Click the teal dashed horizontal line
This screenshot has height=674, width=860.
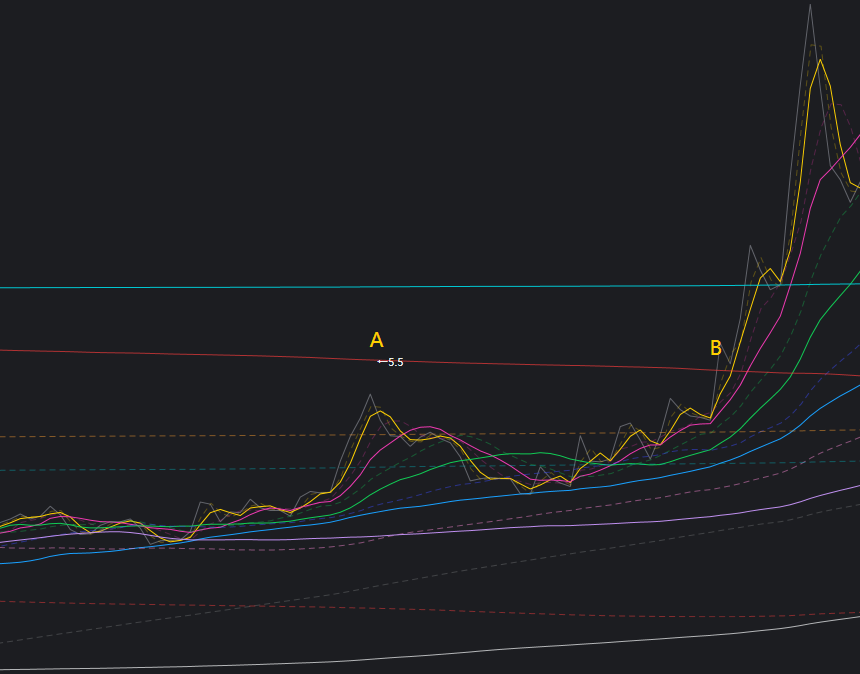click(200, 469)
